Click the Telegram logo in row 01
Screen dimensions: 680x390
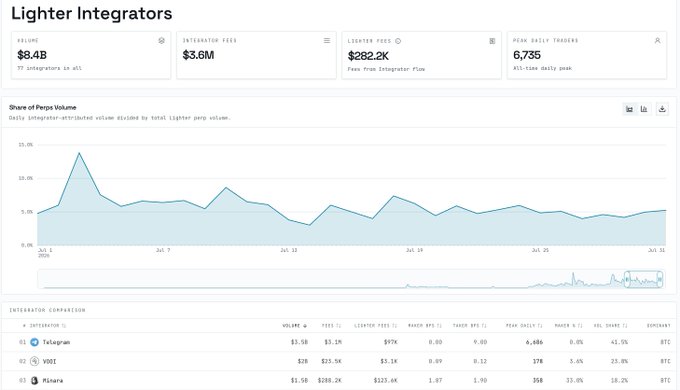34,342
